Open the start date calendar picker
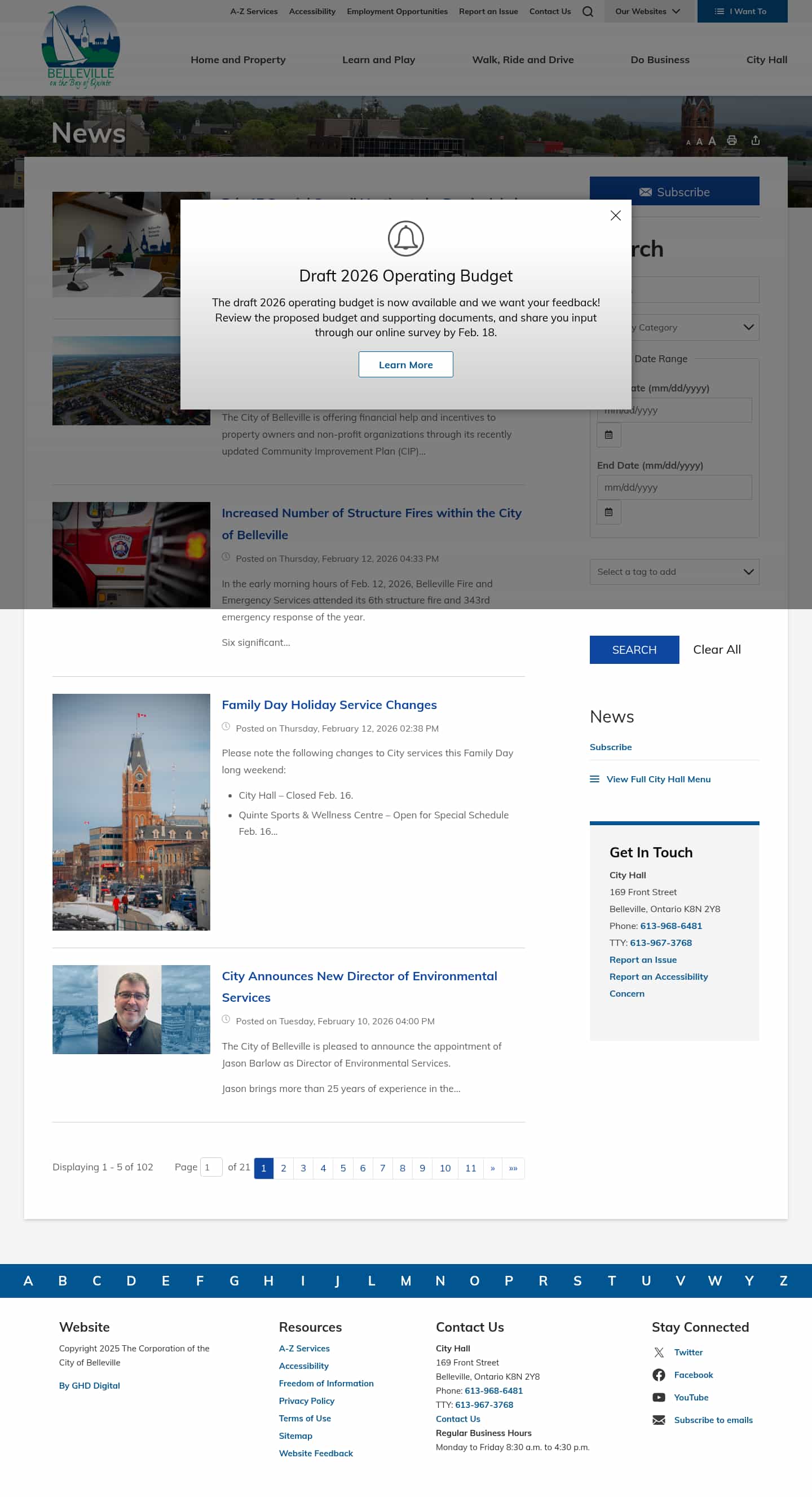 (608, 435)
